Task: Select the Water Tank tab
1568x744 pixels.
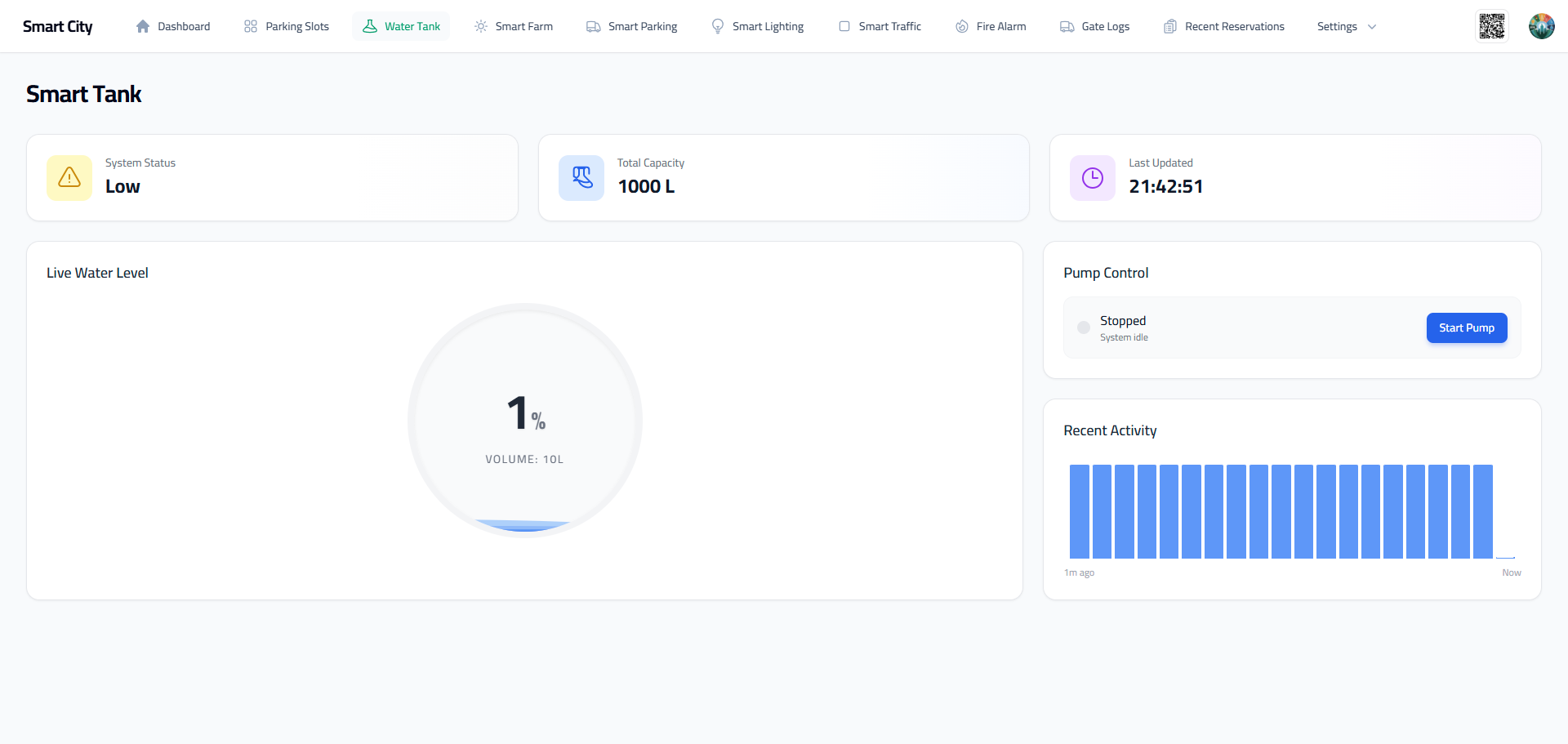Action: [x=401, y=26]
